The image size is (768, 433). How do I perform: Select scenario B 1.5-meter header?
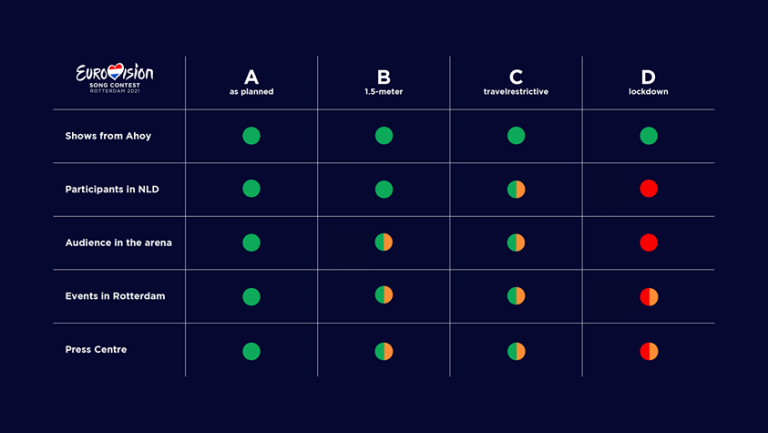pyautogui.click(x=384, y=82)
